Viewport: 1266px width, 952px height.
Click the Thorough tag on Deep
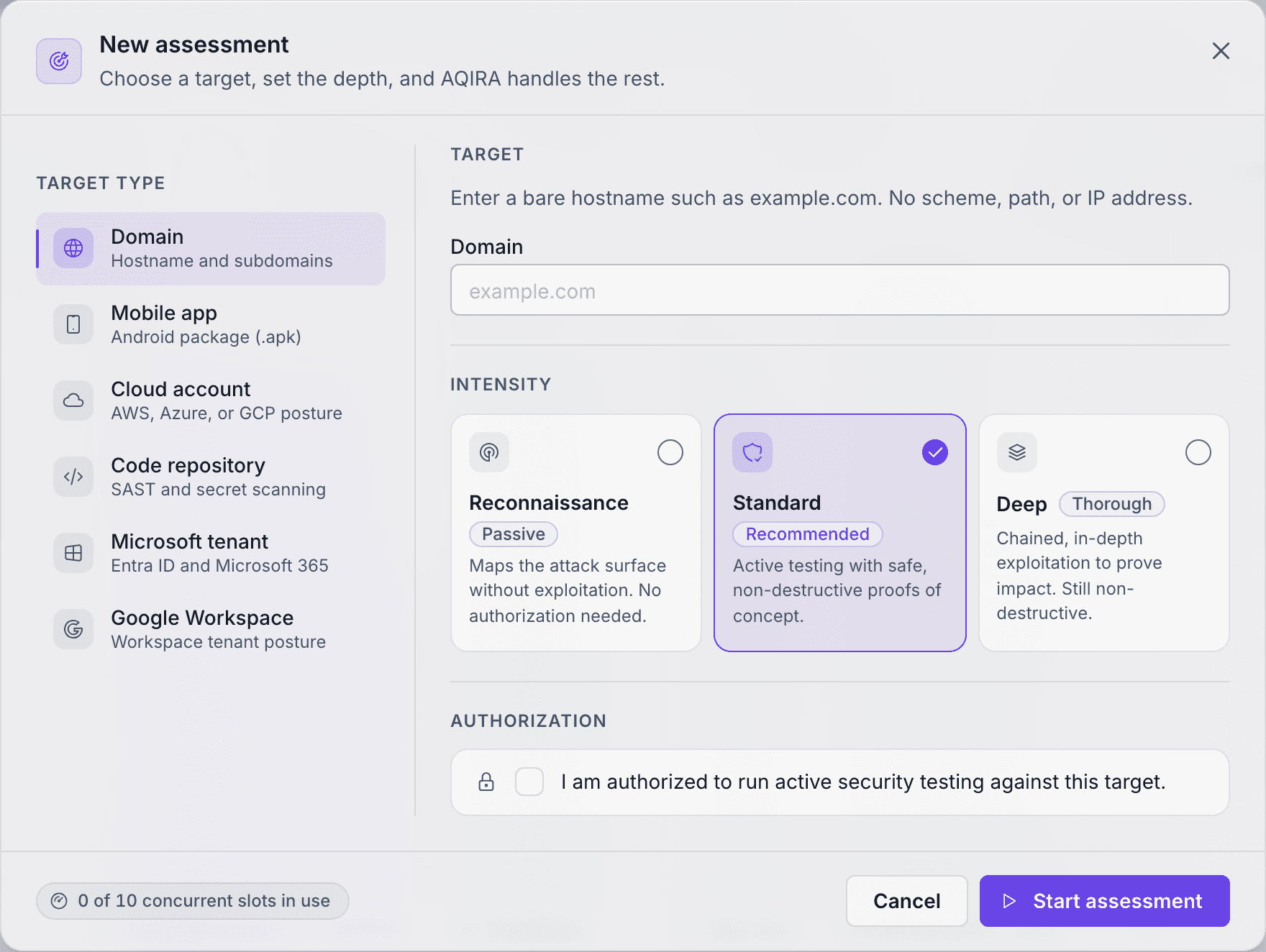point(1111,504)
